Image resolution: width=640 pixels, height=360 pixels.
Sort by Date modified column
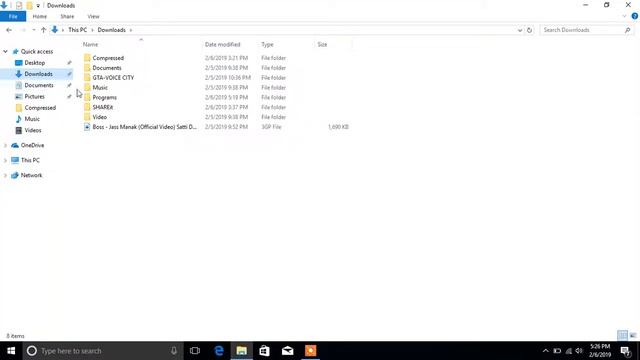[x=222, y=44]
